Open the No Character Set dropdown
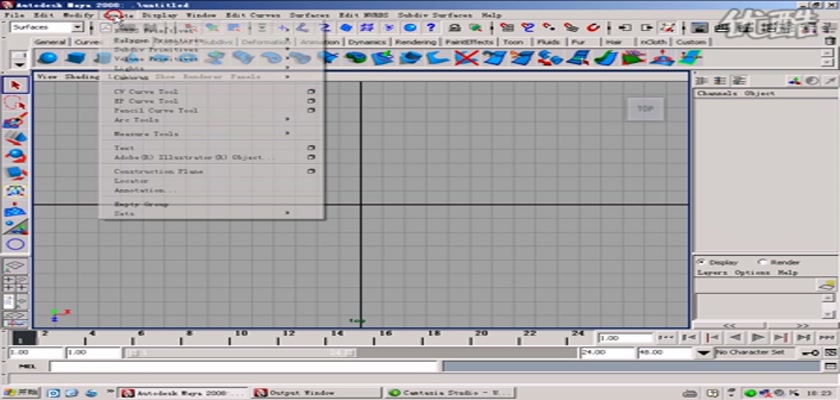The height and width of the screenshot is (400, 840). [707, 353]
